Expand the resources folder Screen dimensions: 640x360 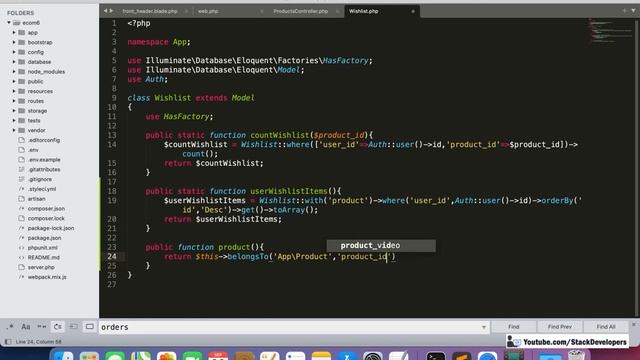point(14,91)
